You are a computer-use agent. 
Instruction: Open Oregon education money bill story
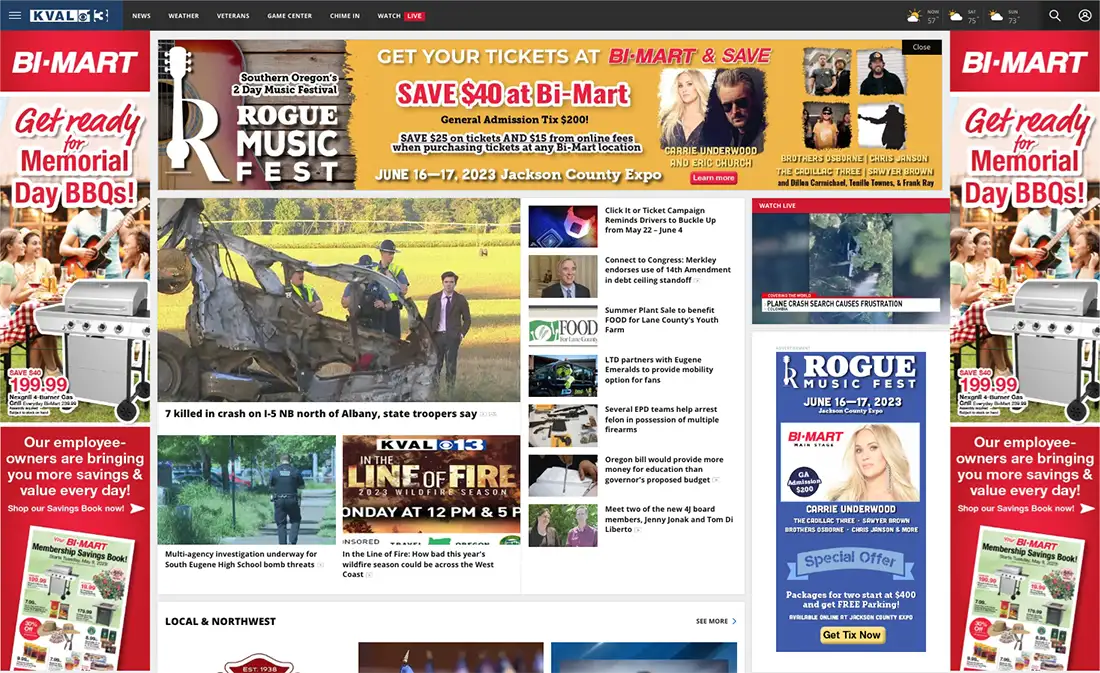click(x=664, y=469)
